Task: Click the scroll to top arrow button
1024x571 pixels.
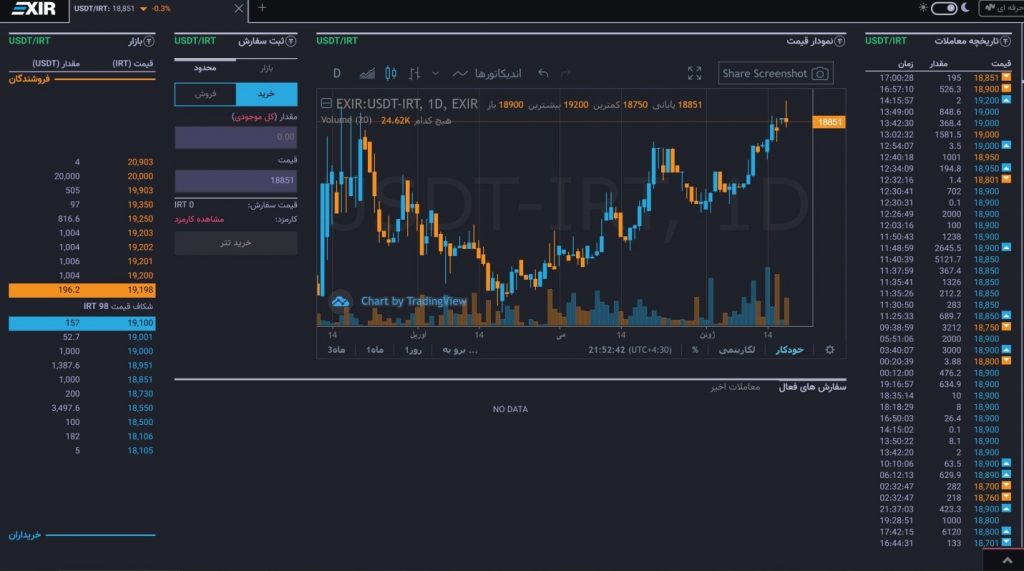Action: tap(1008, 561)
